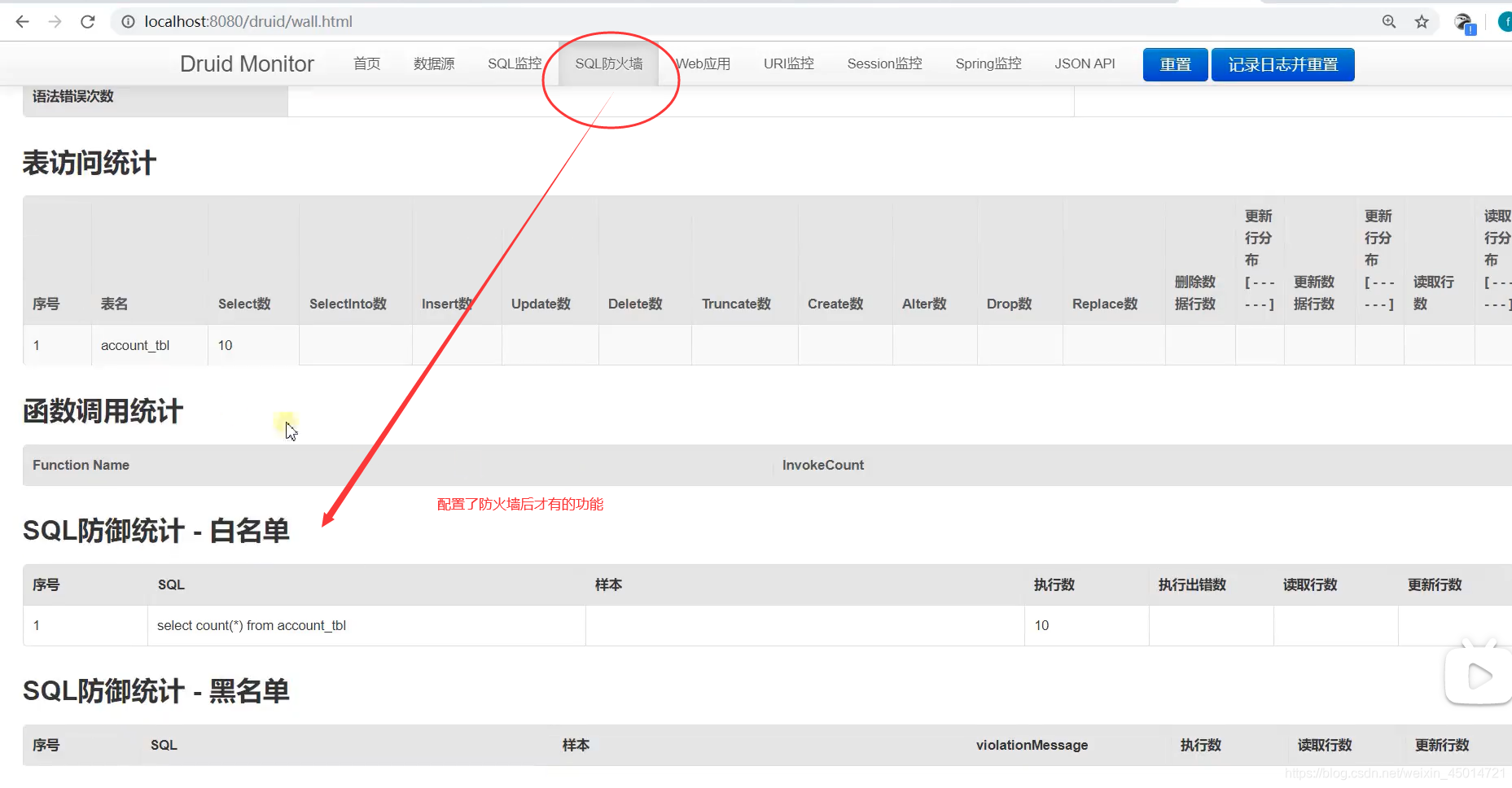
Task: Click the Alter数 column header
Action: 924,304
